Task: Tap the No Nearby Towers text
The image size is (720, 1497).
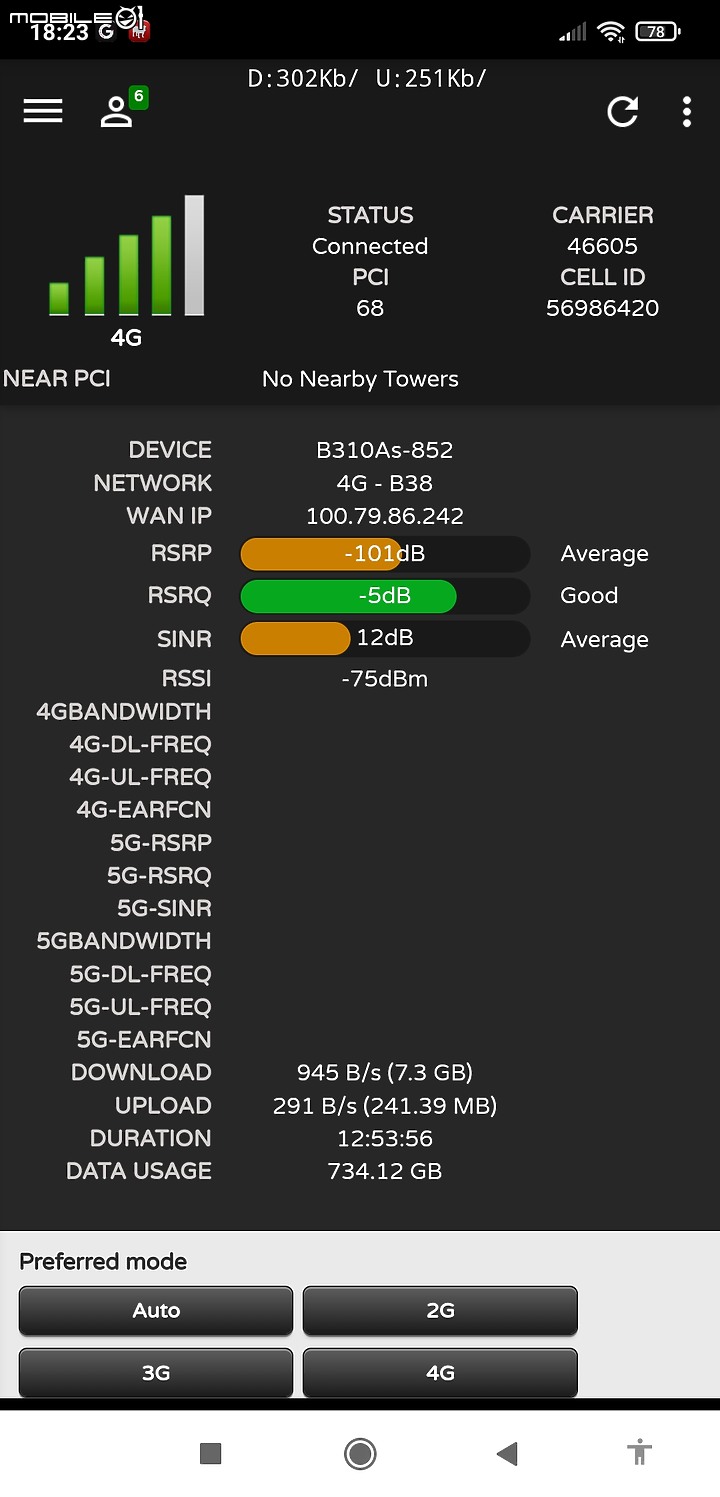Action: click(360, 379)
